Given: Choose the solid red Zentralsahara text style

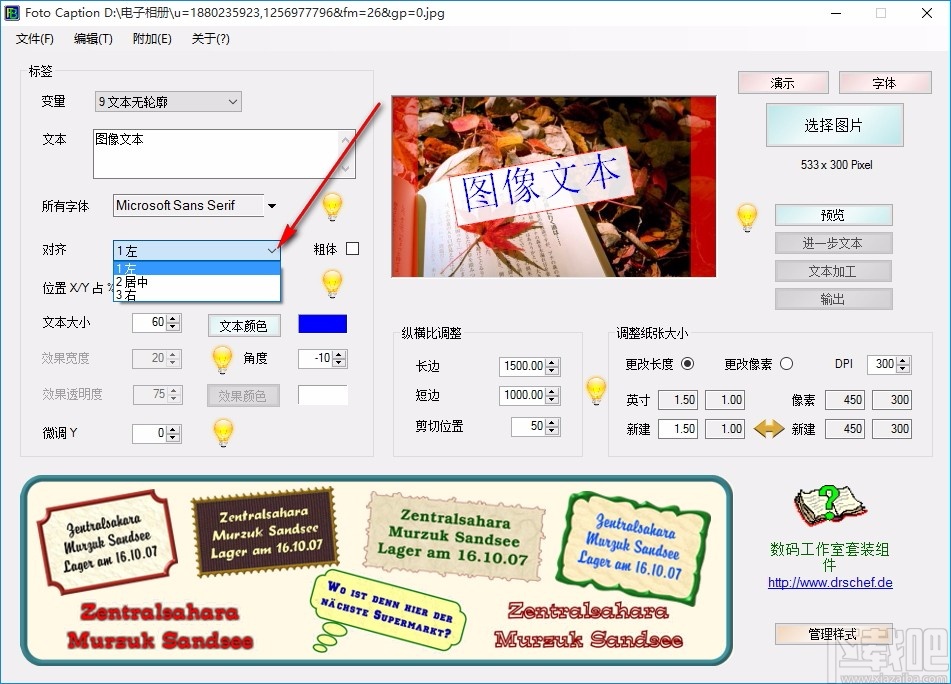Looking at the screenshot, I should 160,625.
